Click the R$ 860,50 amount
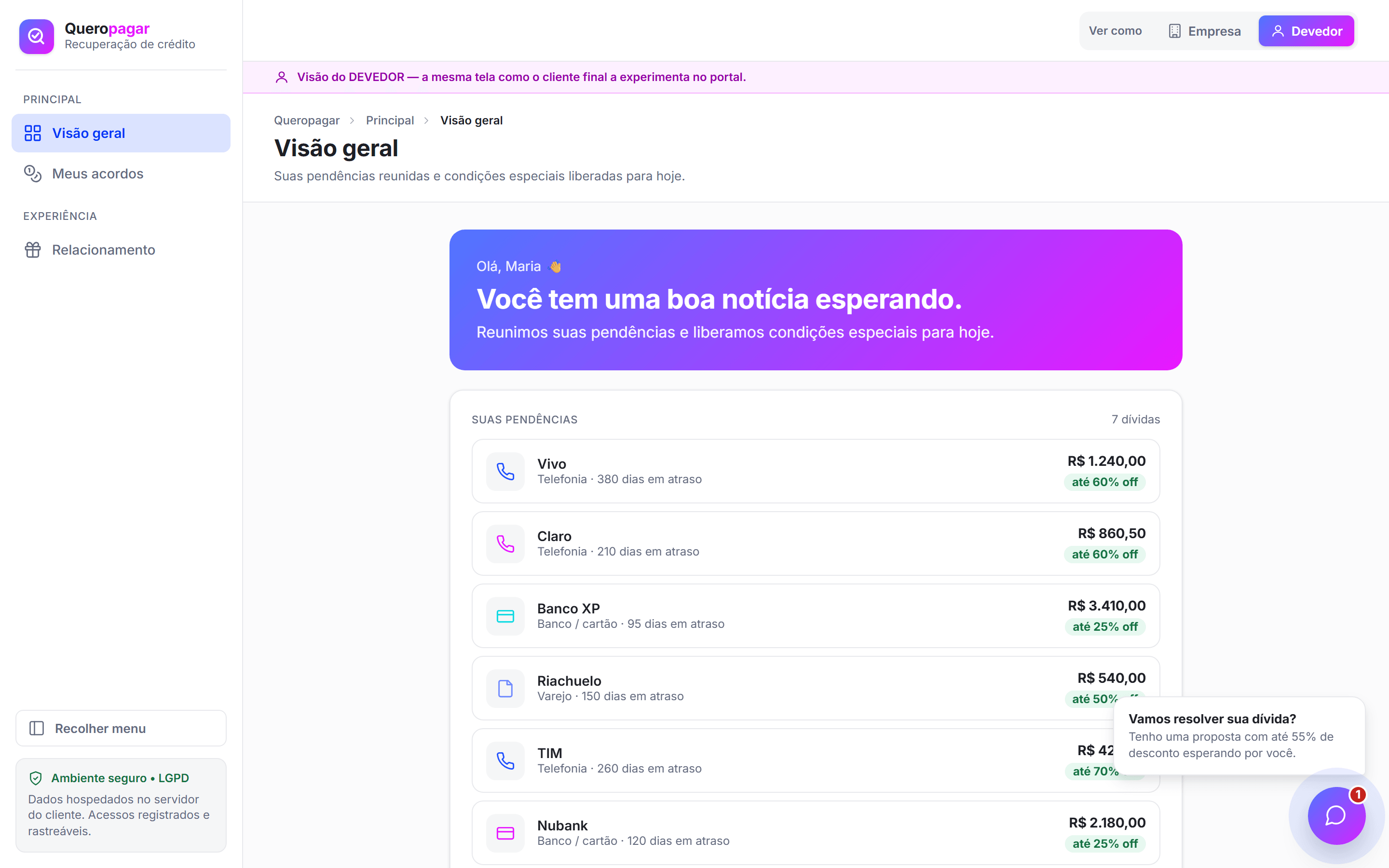This screenshot has height=868, width=1389. 1112,533
